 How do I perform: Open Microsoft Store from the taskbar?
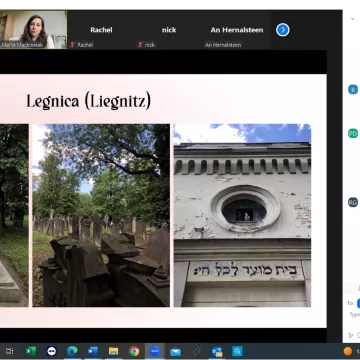tap(238, 351)
